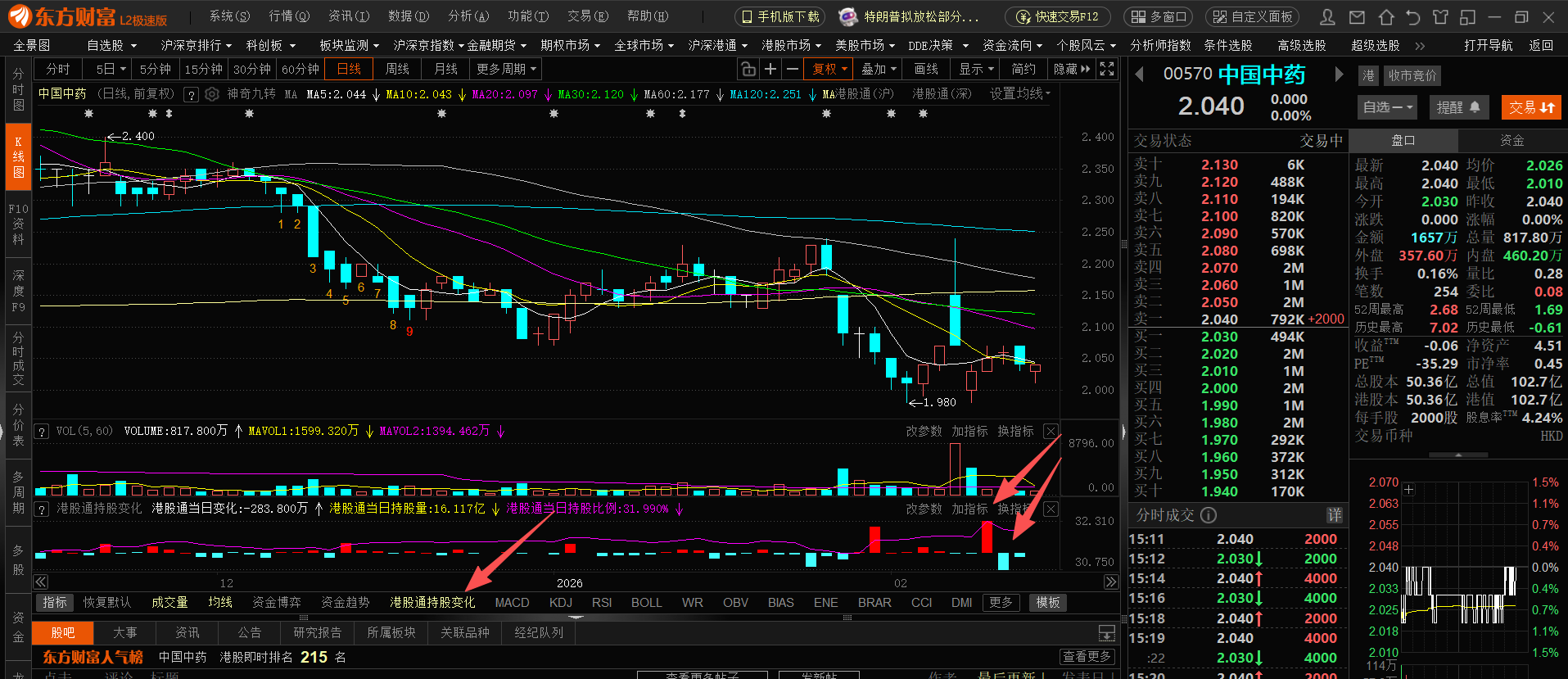Open the 5日 period dropdown
This screenshot has height=679, width=1568.
111,70
